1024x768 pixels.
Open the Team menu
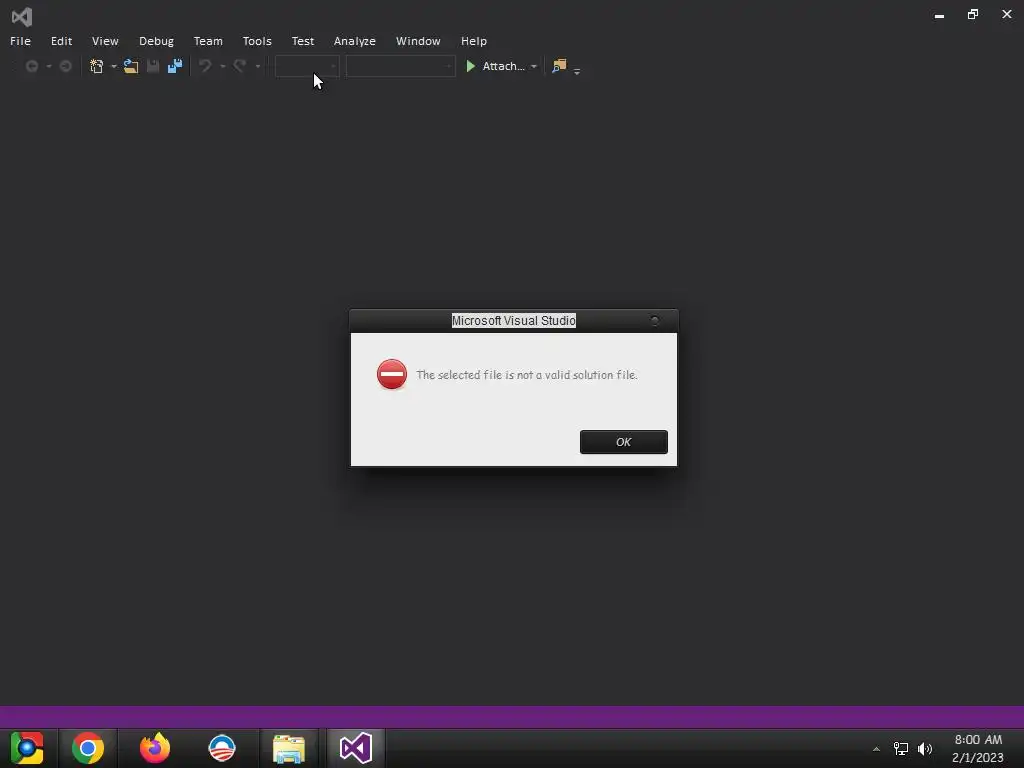click(x=208, y=41)
